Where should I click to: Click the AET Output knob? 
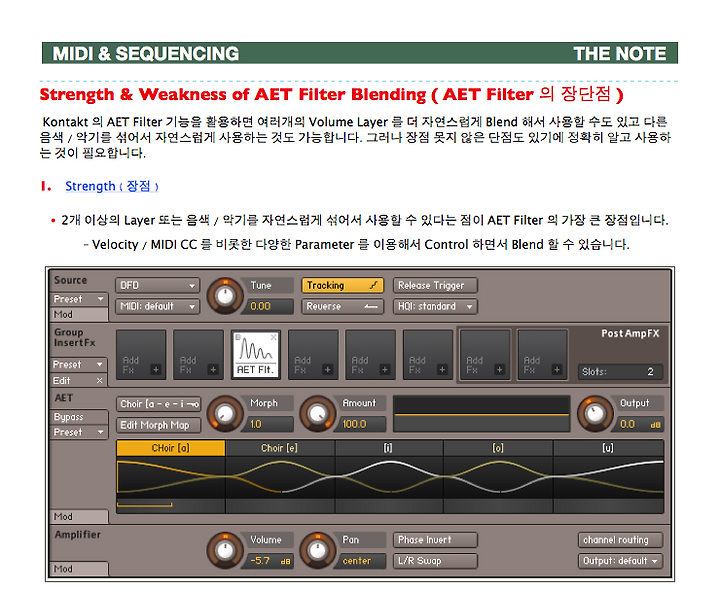coord(595,414)
